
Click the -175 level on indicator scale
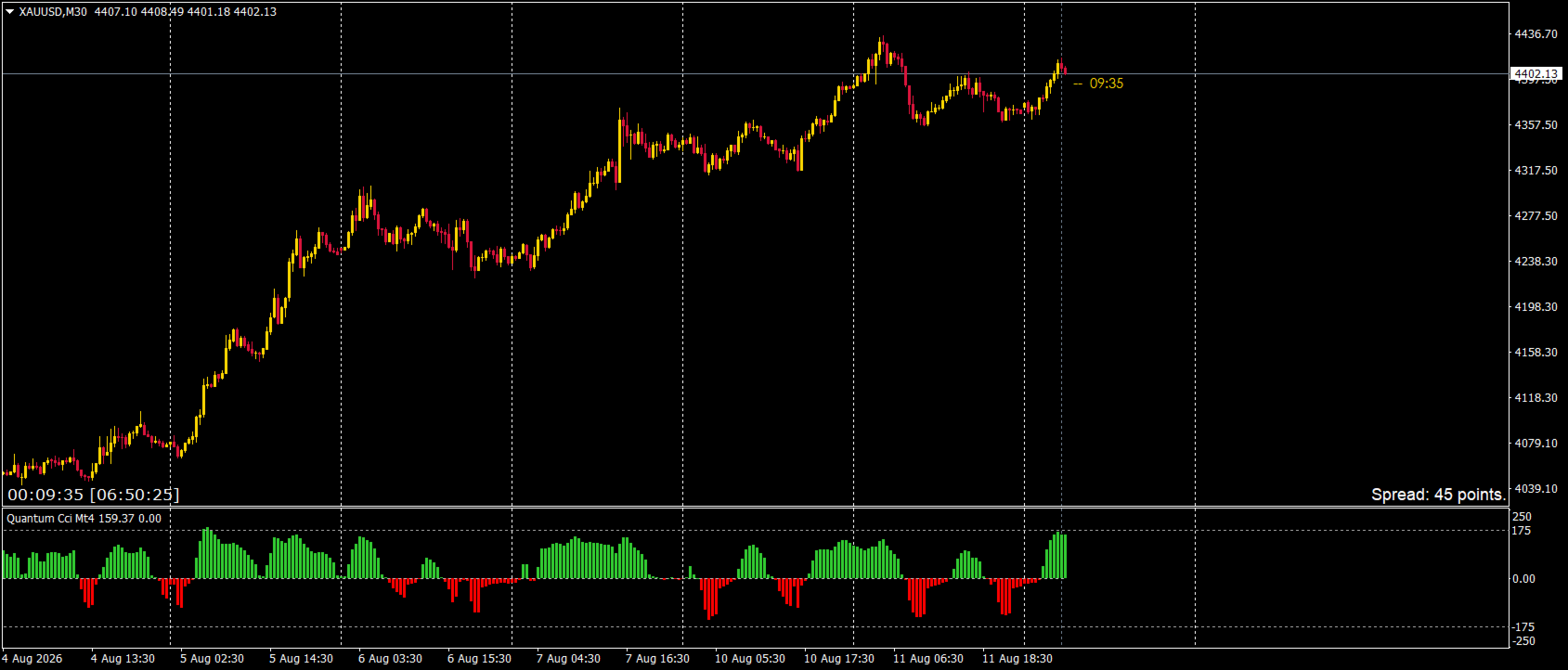(1523, 627)
